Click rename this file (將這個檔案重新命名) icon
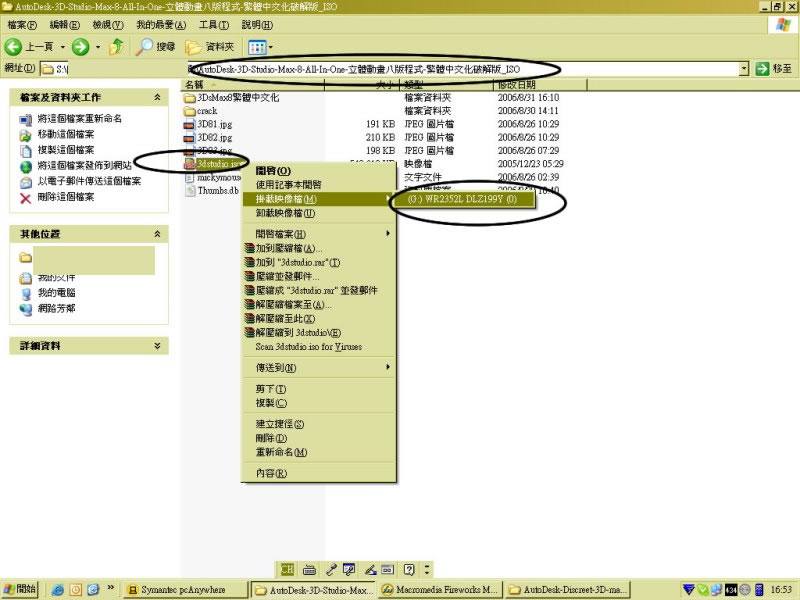The width and height of the screenshot is (800, 600). [26, 119]
